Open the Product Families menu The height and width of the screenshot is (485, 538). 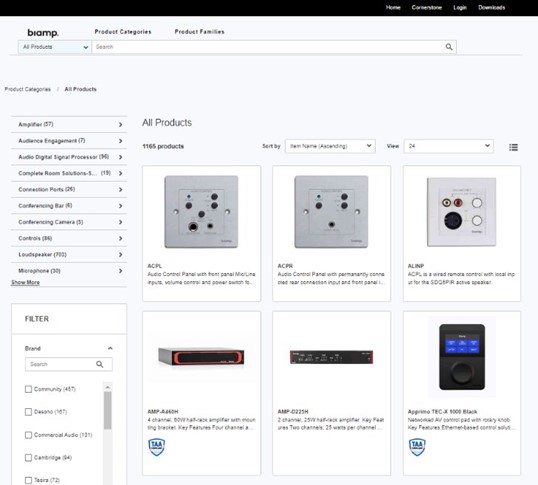click(199, 32)
